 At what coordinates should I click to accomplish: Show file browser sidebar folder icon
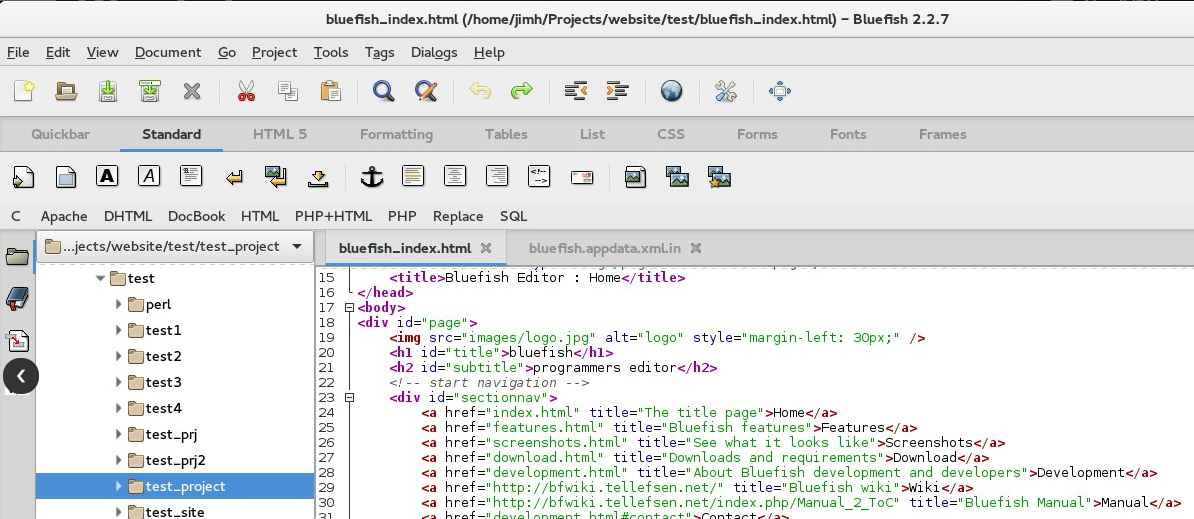(x=18, y=256)
